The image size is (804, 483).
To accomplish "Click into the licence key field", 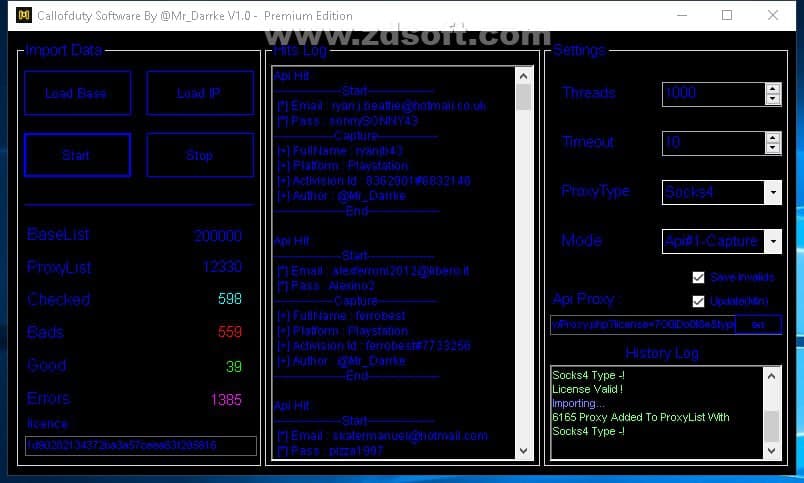I will pyautogui.click(x=141, y=445).
